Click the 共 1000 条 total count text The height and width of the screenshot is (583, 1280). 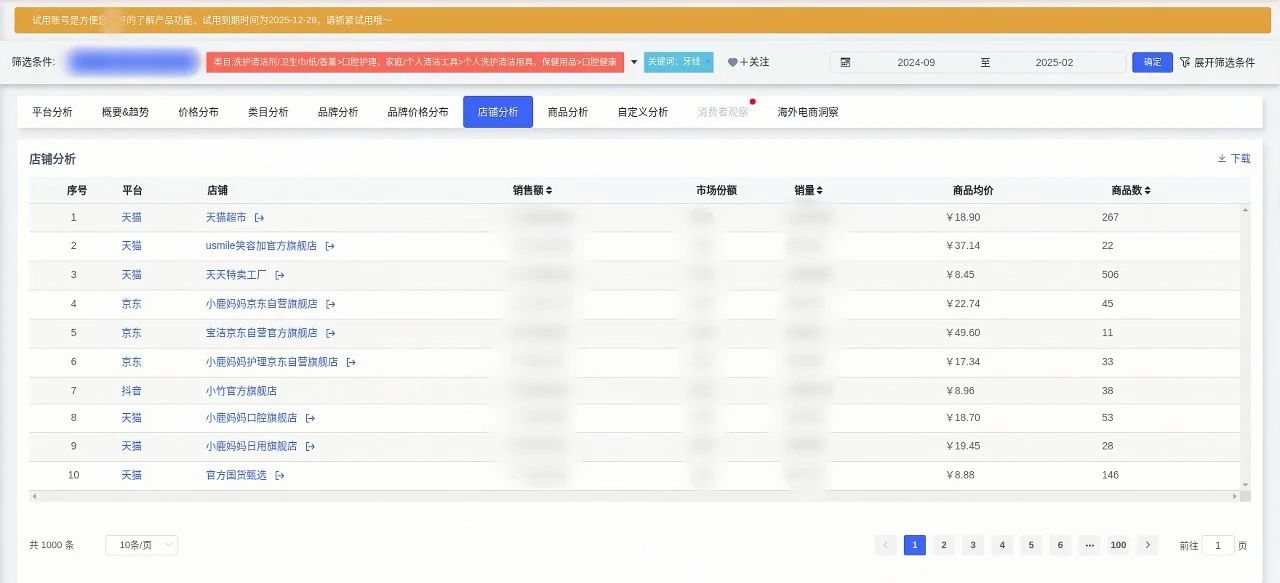pyautogui.click(x=52, y=545)
